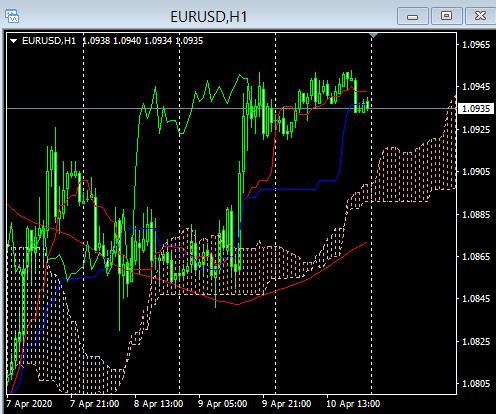
Task: Click the gray chart shift triangle marker
Action: coord(374,35)
